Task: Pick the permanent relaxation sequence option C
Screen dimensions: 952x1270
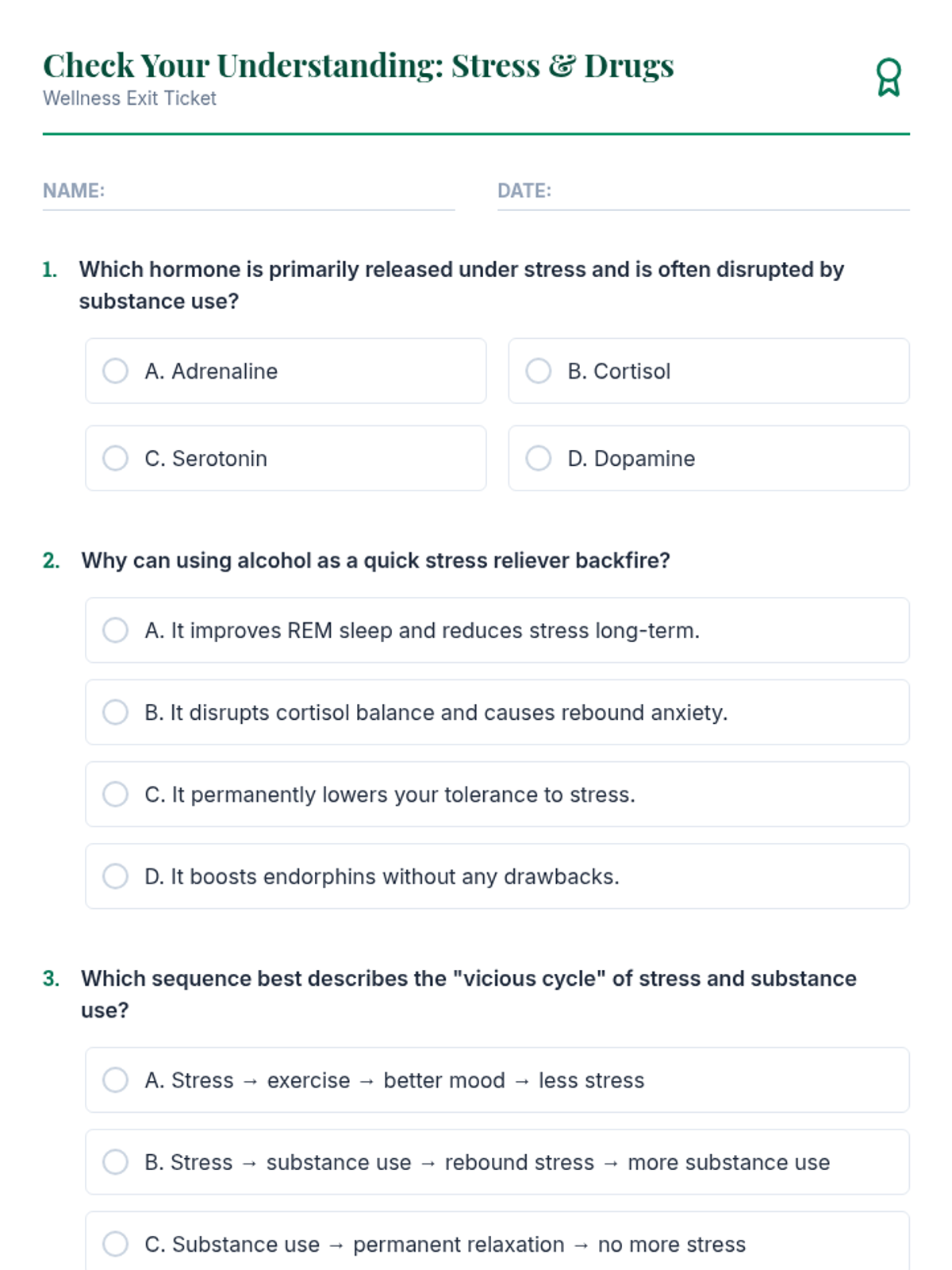Action: (497, 1242)
